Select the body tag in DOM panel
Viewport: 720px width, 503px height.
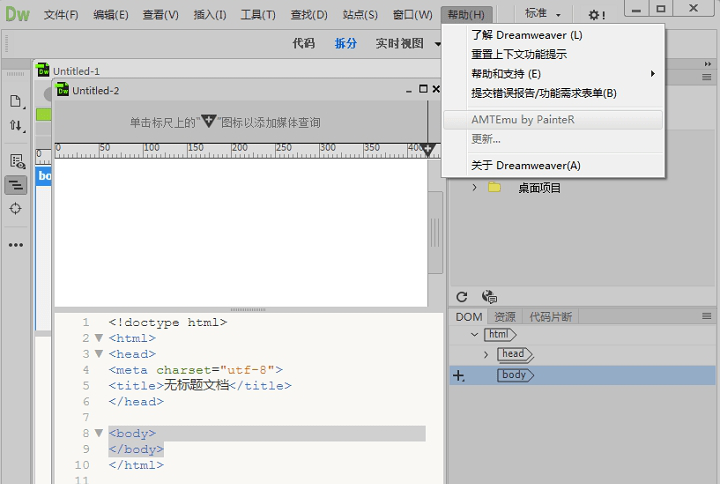click(515, 375)
